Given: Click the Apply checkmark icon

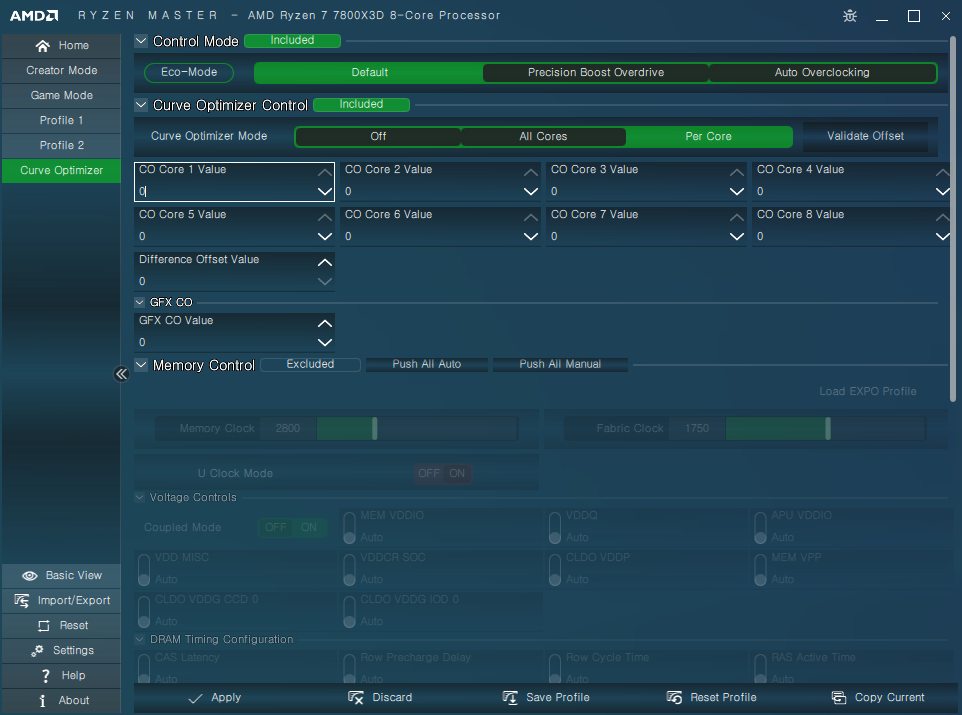Looking at the screenshot, I should coord(195,698).
